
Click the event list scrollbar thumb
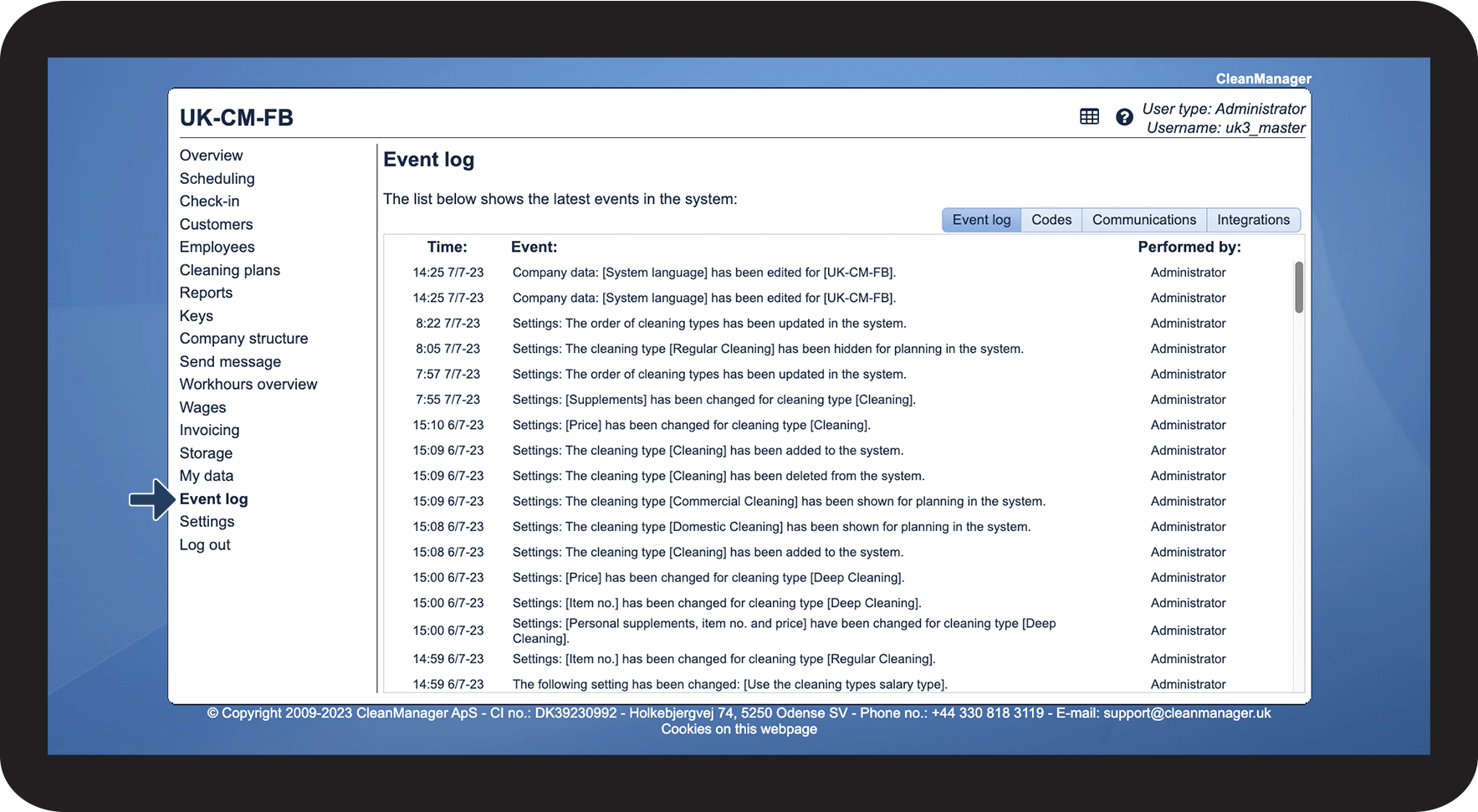coord(1299,288)
